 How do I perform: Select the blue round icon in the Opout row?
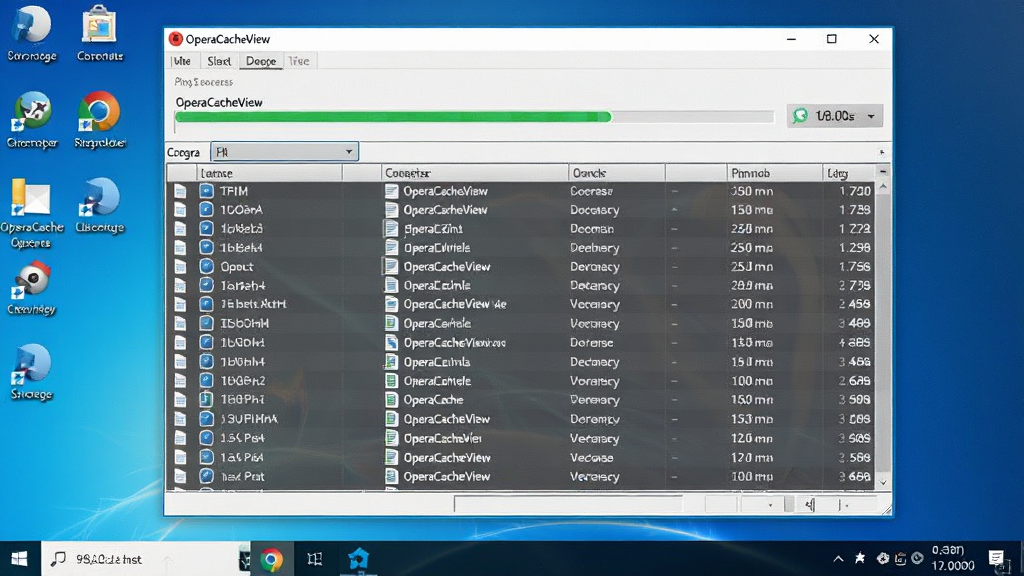pos(206,266)
